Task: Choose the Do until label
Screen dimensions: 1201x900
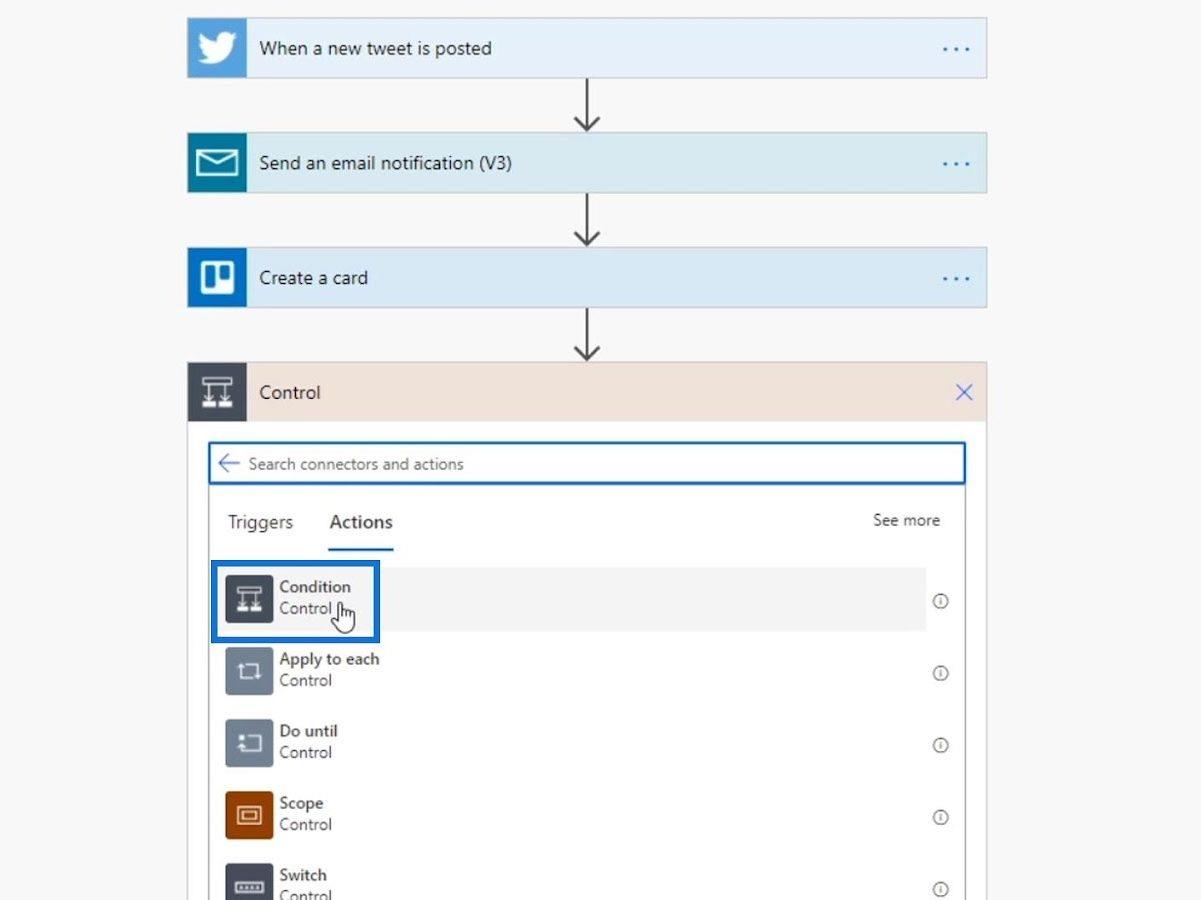Action: pos(308,731)
